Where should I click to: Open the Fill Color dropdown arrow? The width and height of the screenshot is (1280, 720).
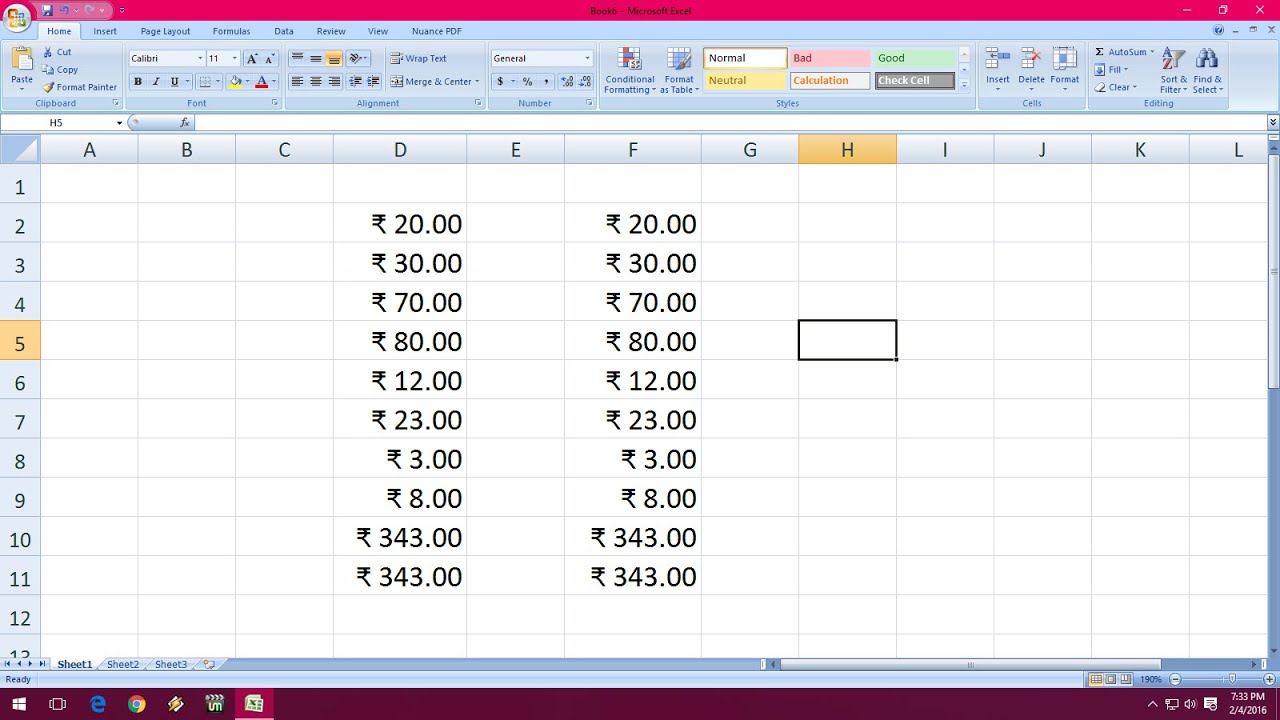[247, 82]
